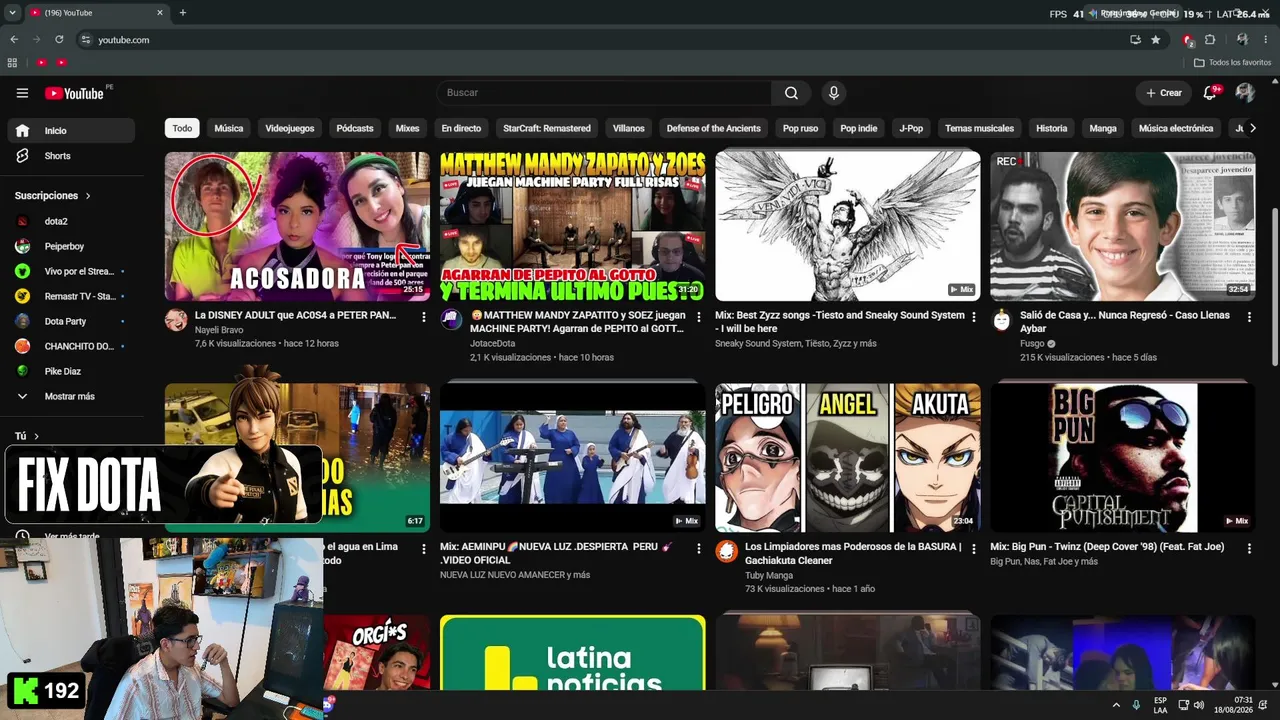Open the browser extensions puzzle icon
Image resolution: width=1280 pixels, height=720 pixels.
[1210, 40]
